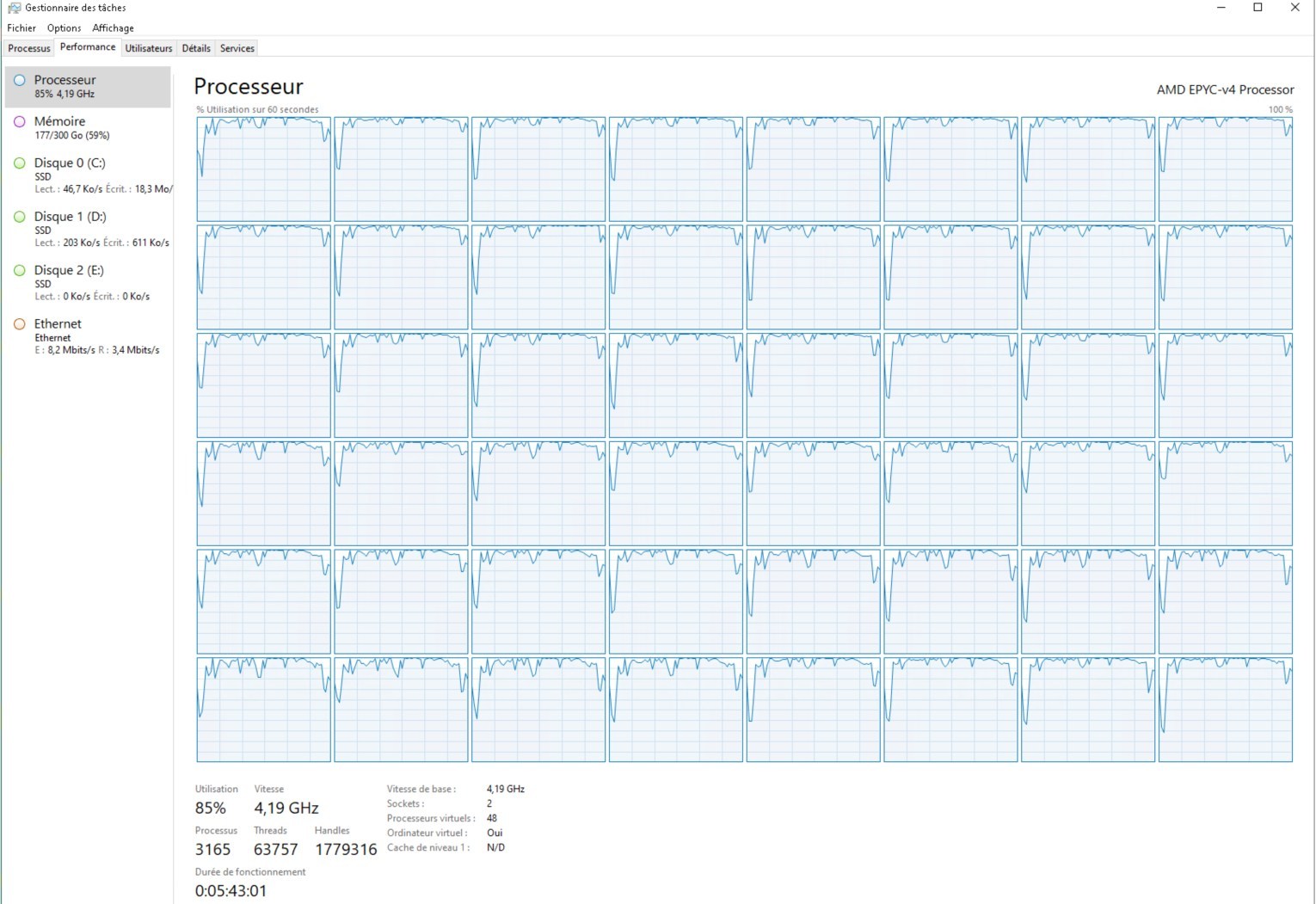The height and width of the screenshot is (904, 1316).
Task: Open the Fichier menu
Action: click(22, 28)
